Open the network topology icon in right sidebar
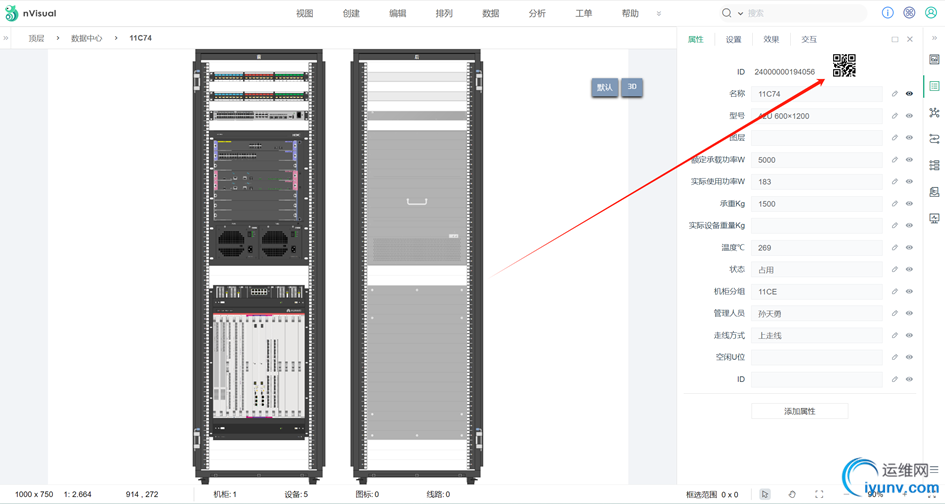 (934, 113)
